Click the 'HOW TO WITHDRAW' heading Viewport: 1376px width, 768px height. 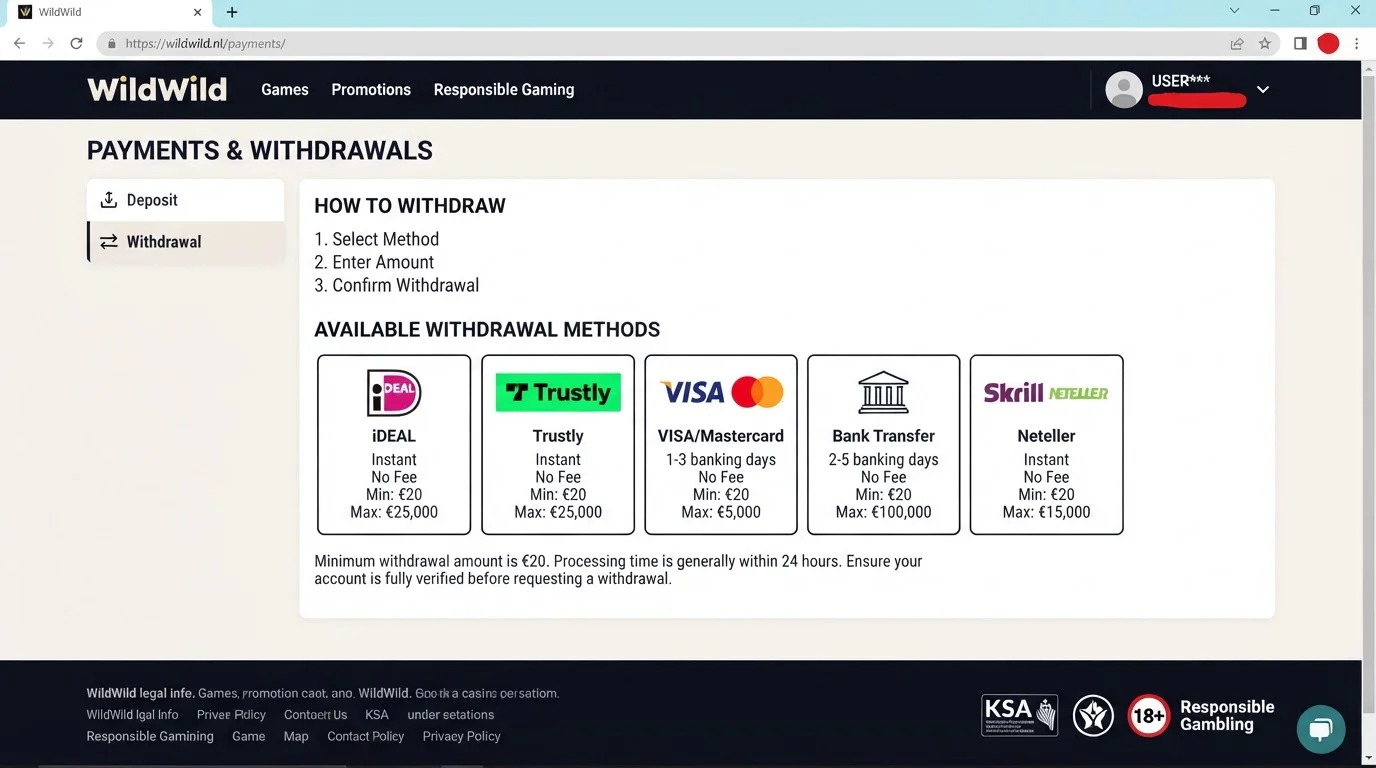(410, 206)
